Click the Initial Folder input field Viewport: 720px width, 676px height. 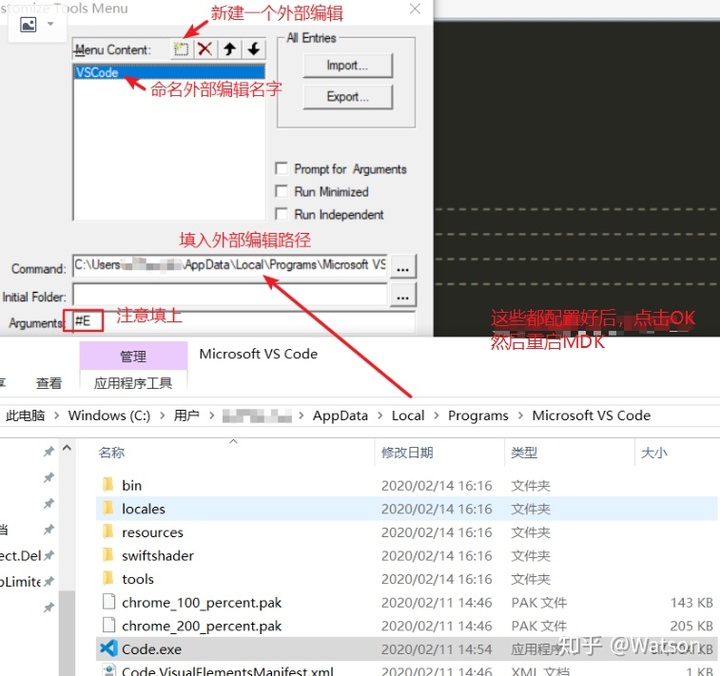(x=230, y=294)
